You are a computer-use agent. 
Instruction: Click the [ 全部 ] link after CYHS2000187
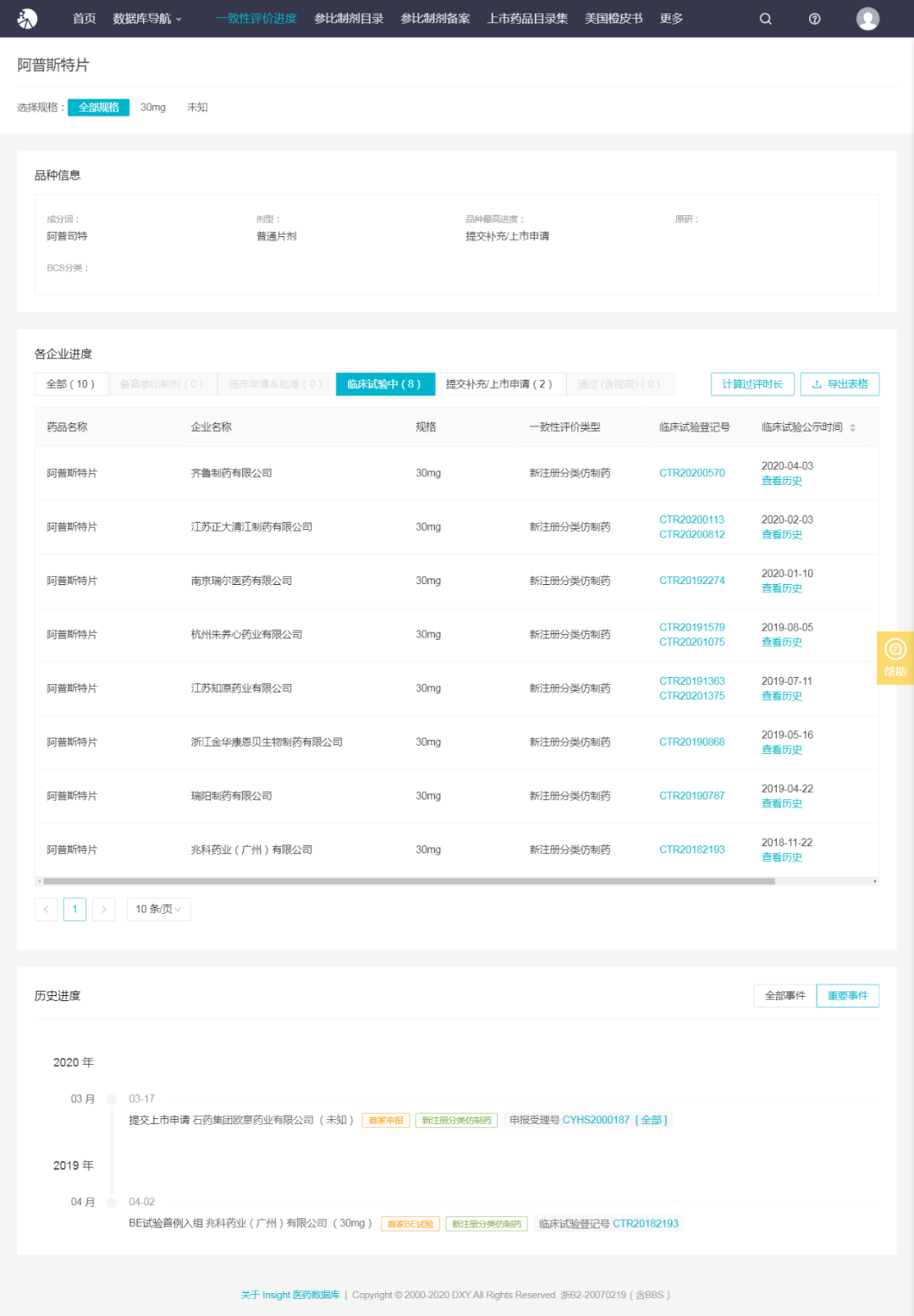pyautogui.click(x=652, y=1120)
